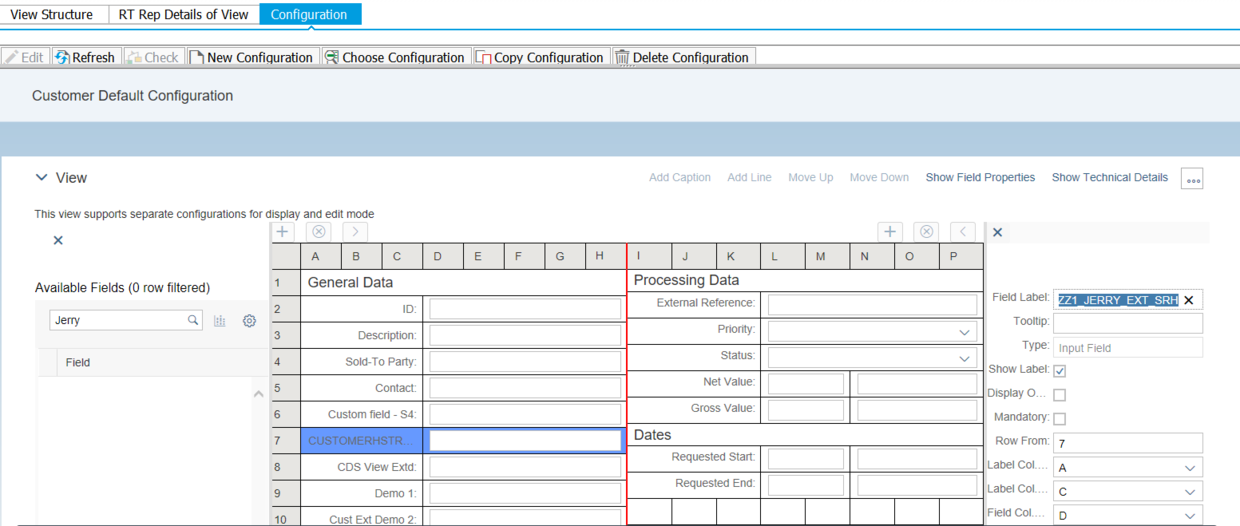The image size is (1240, 526).
Task: Click the Delete Configuration trash icon
Action: point(622,57)
